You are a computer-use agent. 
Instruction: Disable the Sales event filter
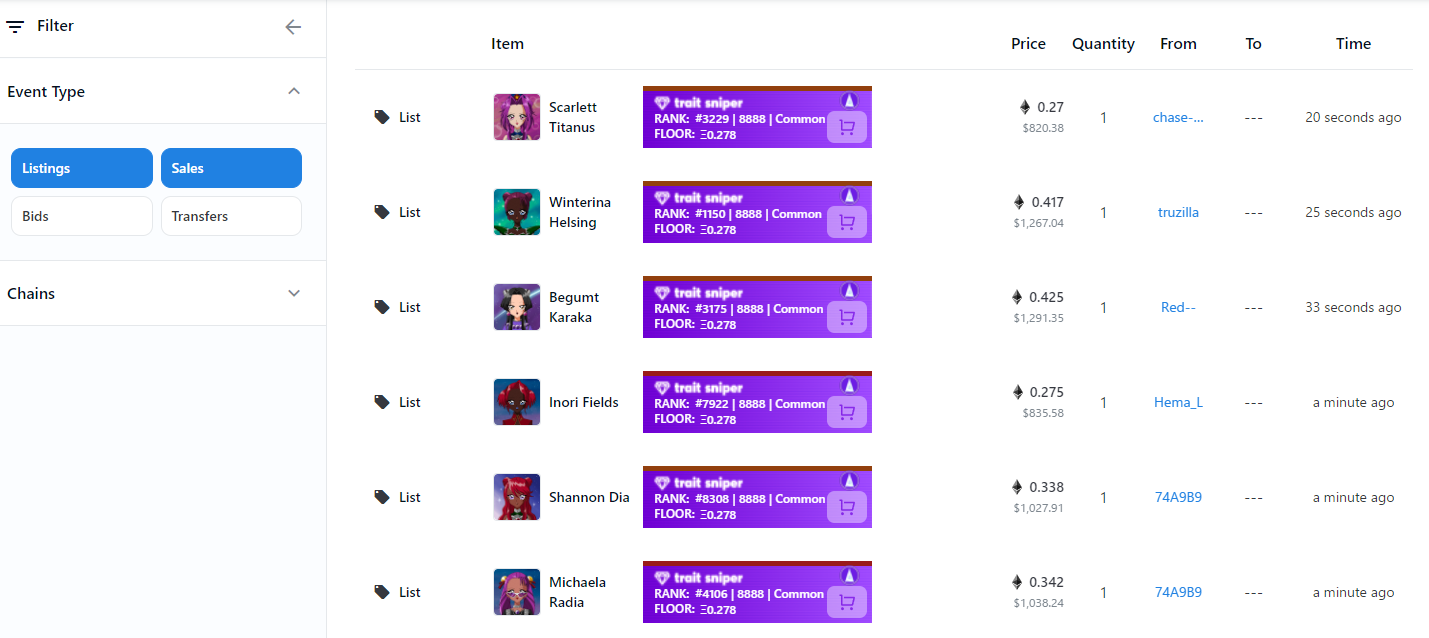pos(231,168)
